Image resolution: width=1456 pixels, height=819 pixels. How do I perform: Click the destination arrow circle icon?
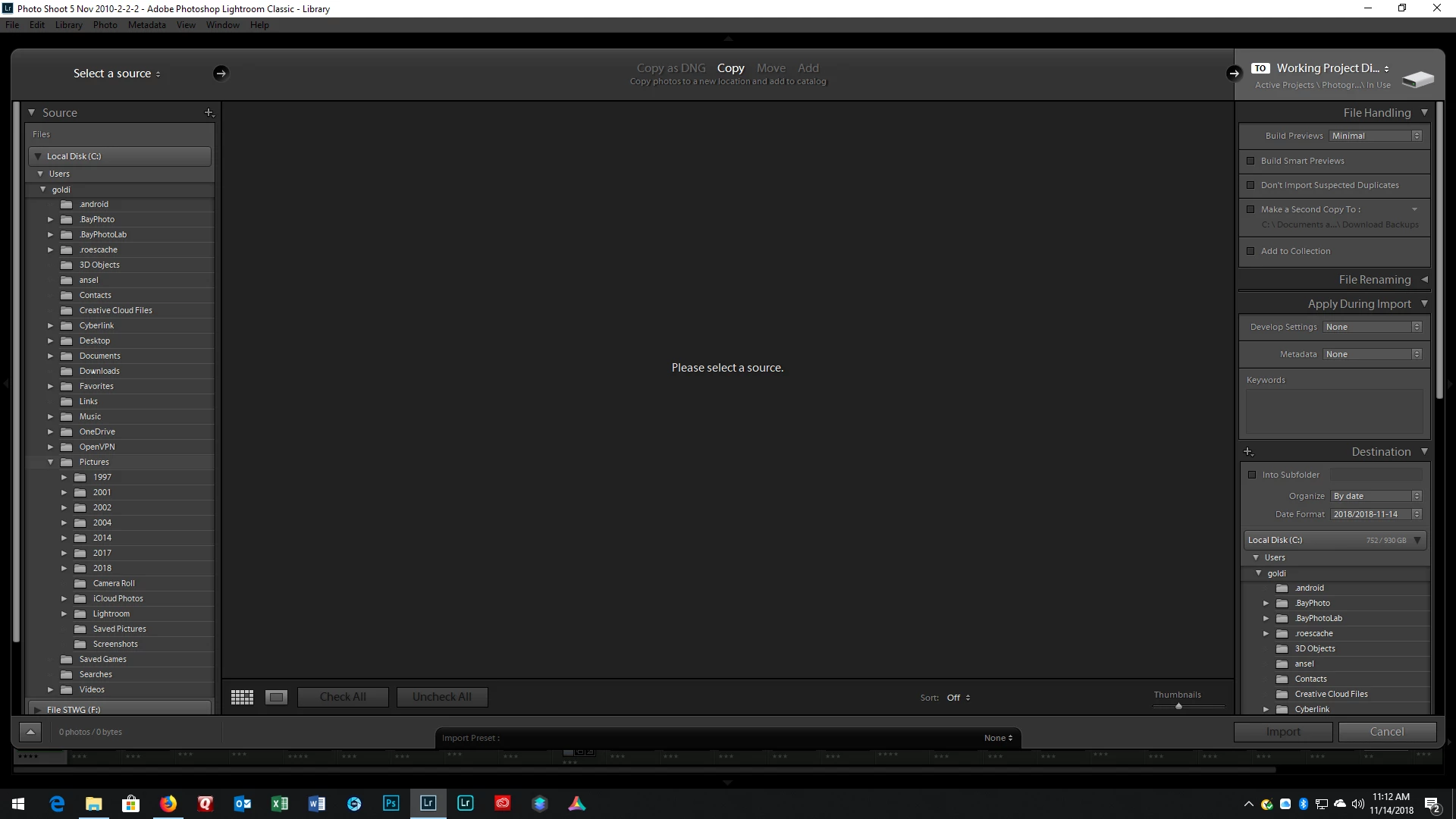pos(1233,74)
